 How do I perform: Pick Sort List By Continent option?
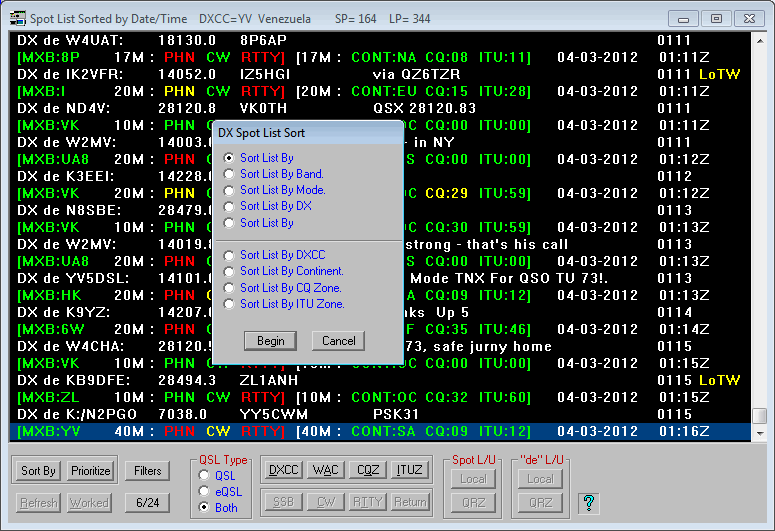(230, 271)
